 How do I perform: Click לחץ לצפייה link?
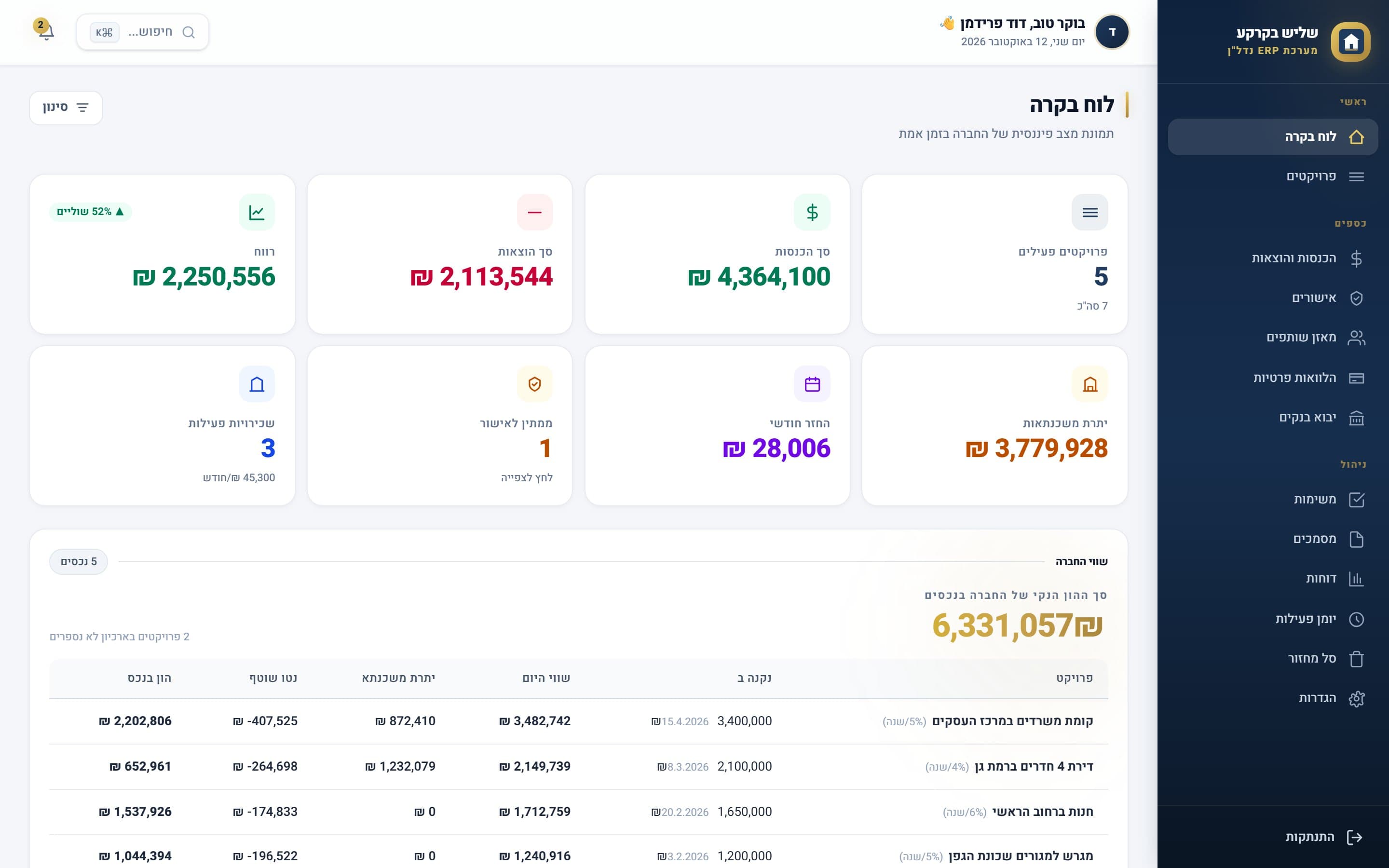tap(526, 477)
